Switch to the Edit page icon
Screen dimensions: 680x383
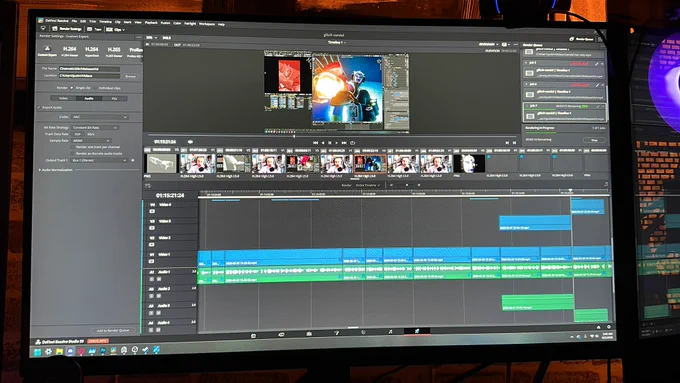(x=309, y=334)
